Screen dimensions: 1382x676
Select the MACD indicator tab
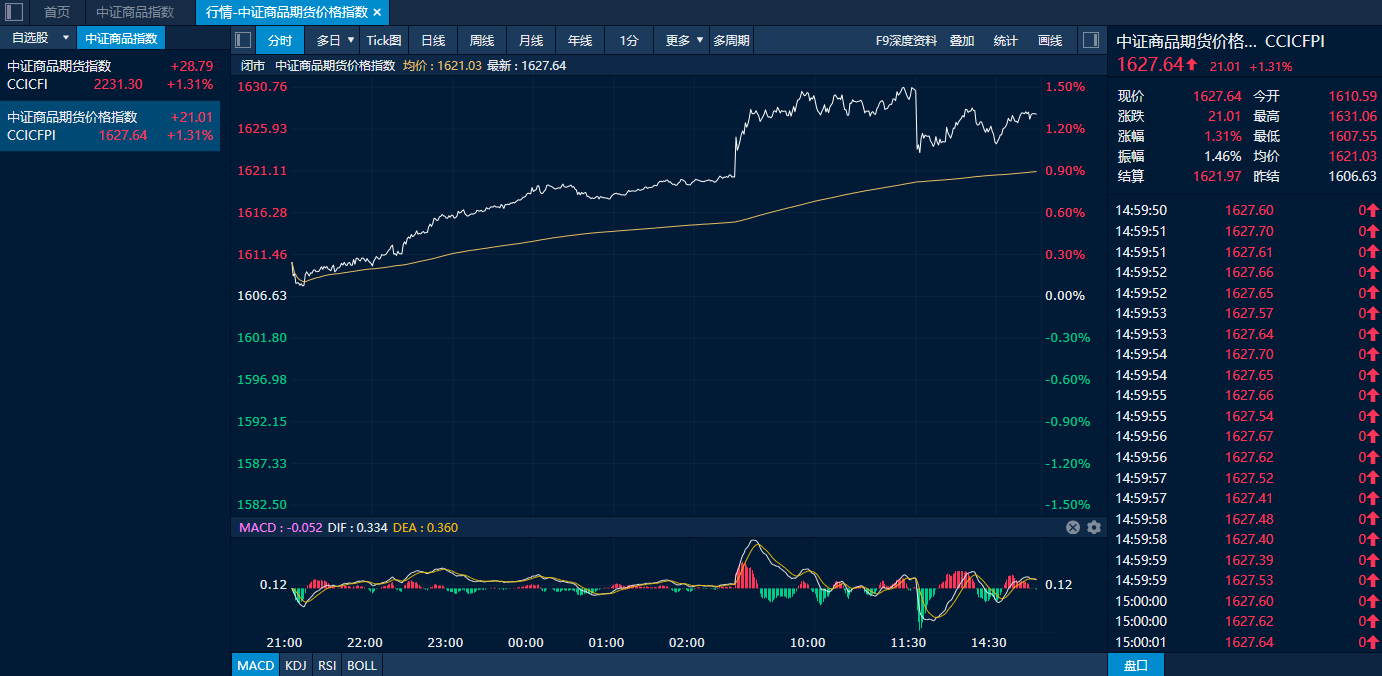tap(256, 665)
